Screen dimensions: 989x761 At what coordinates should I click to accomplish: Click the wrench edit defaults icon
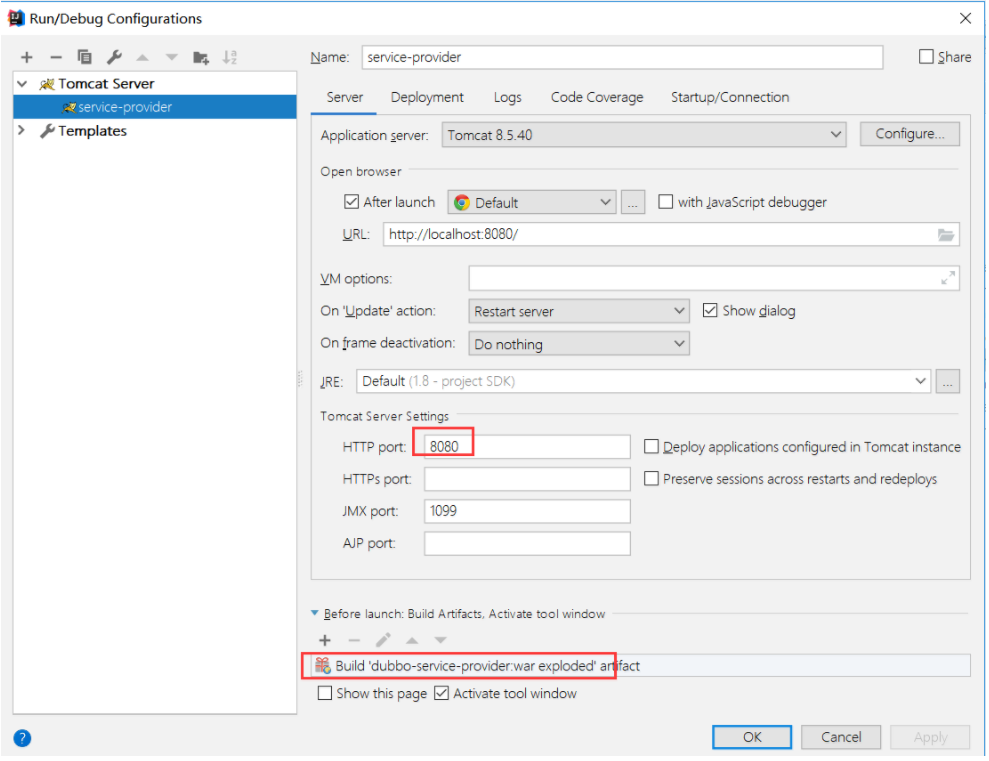coord(114,57)
